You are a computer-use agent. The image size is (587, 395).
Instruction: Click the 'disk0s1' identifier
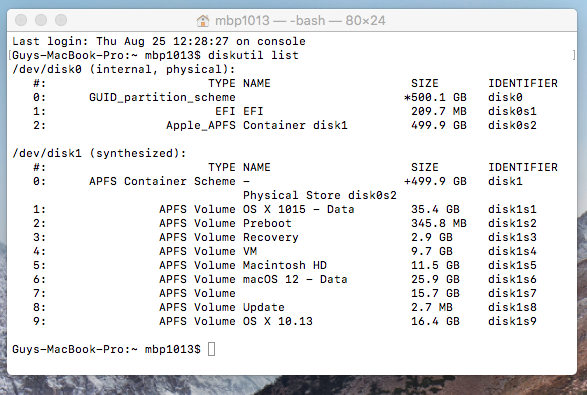click(512, 111)
